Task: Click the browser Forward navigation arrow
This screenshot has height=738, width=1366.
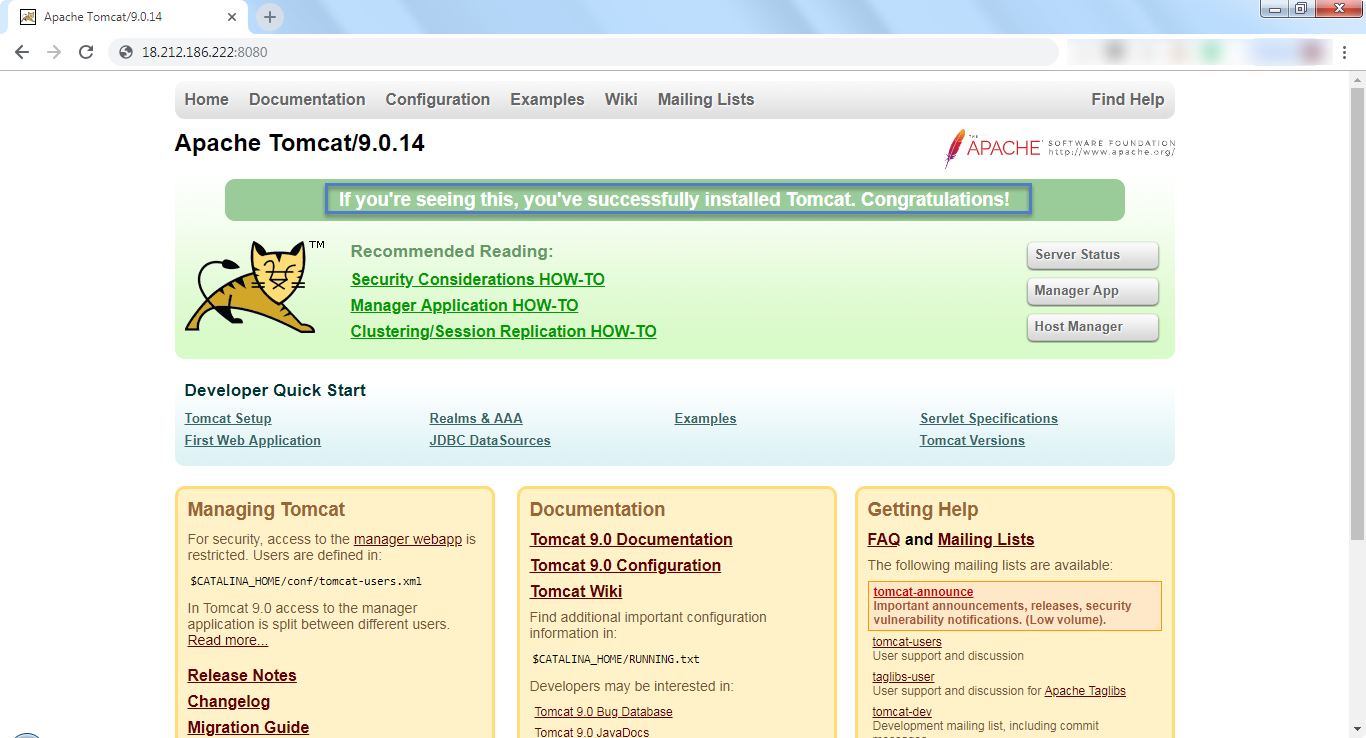Action: pyautogui.click(x=53, y=51)
